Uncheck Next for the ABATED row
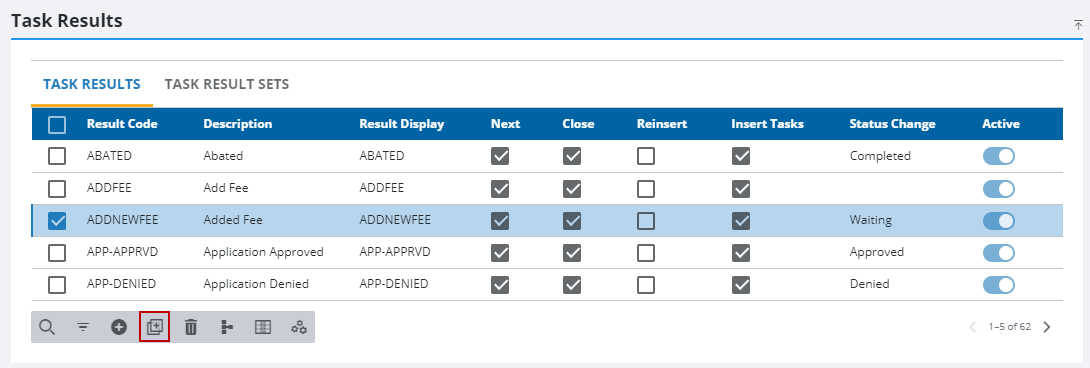Screen dimensions: 1090x368 point(500,156)
